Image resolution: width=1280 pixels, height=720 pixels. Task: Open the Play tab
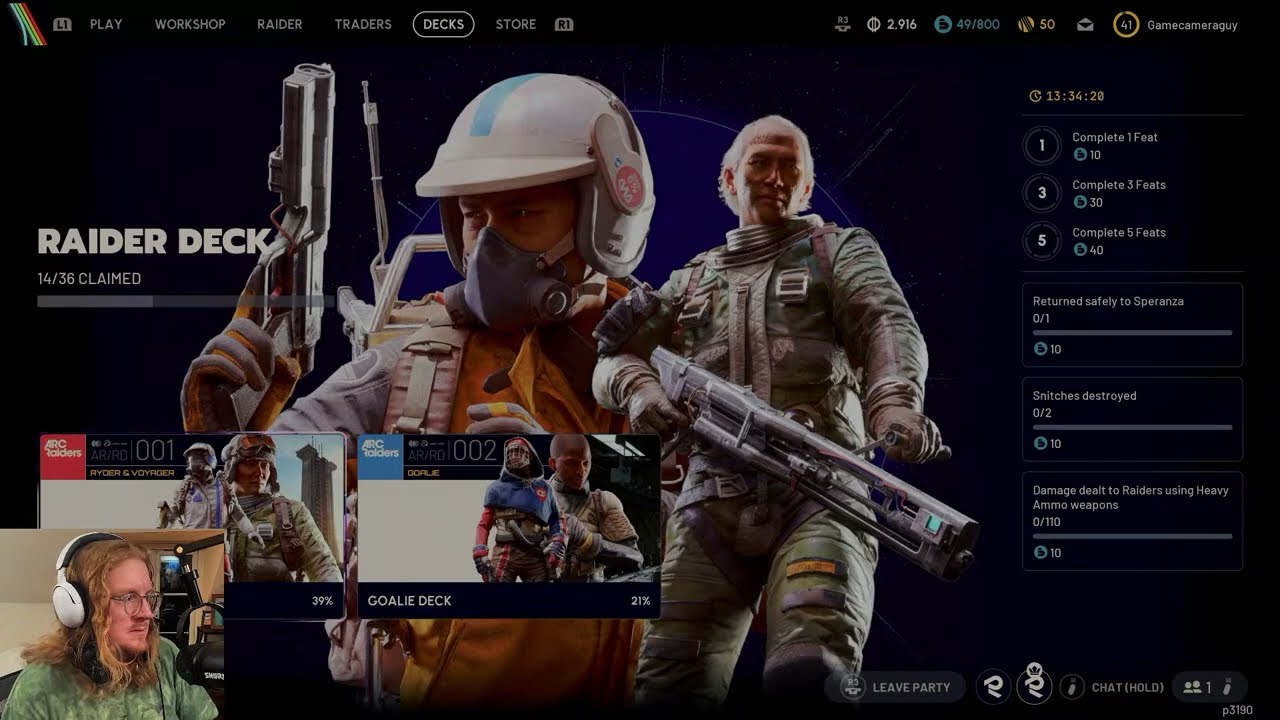click(106, 24)
